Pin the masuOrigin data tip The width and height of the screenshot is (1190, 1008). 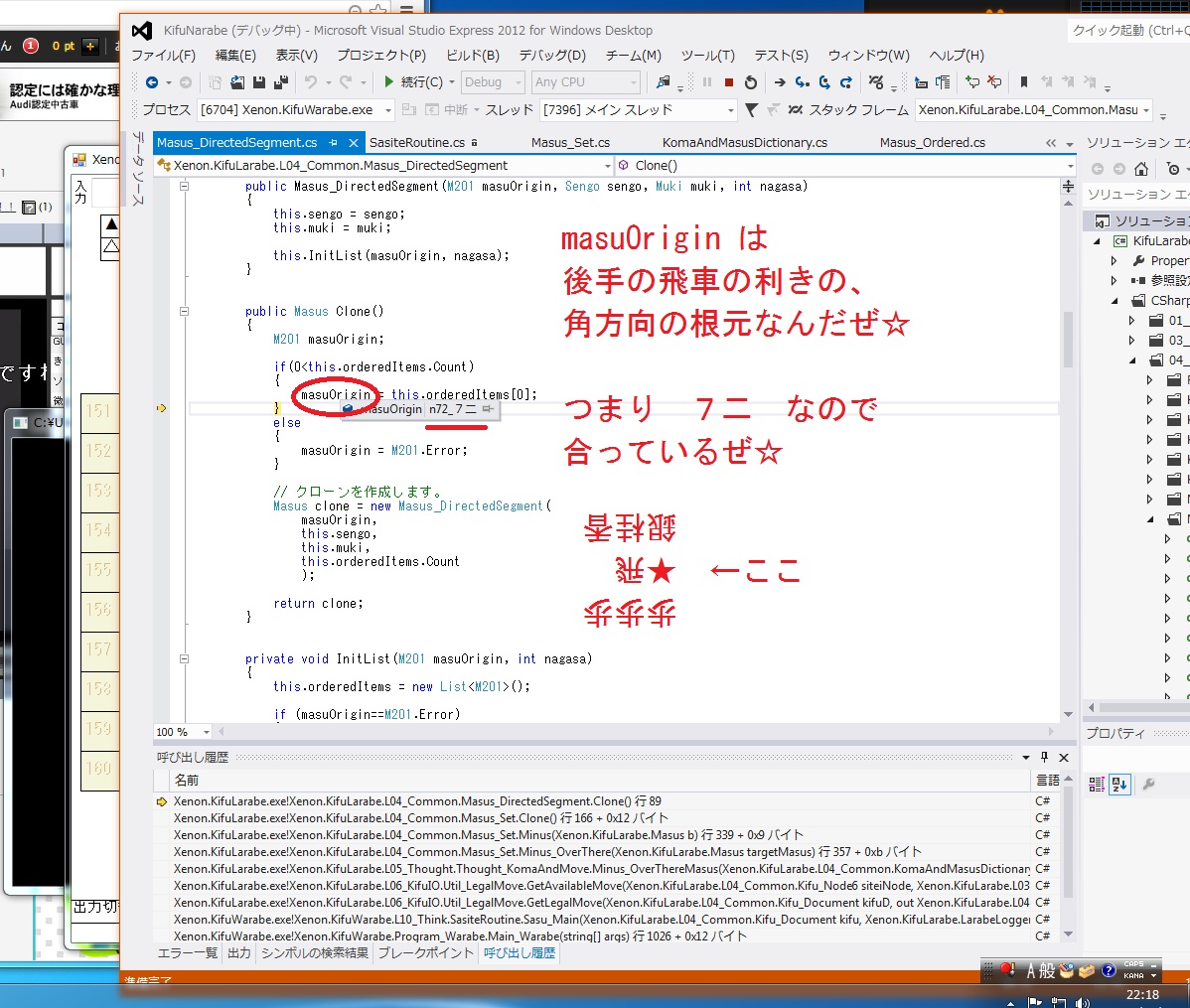(x=488, y=409)
